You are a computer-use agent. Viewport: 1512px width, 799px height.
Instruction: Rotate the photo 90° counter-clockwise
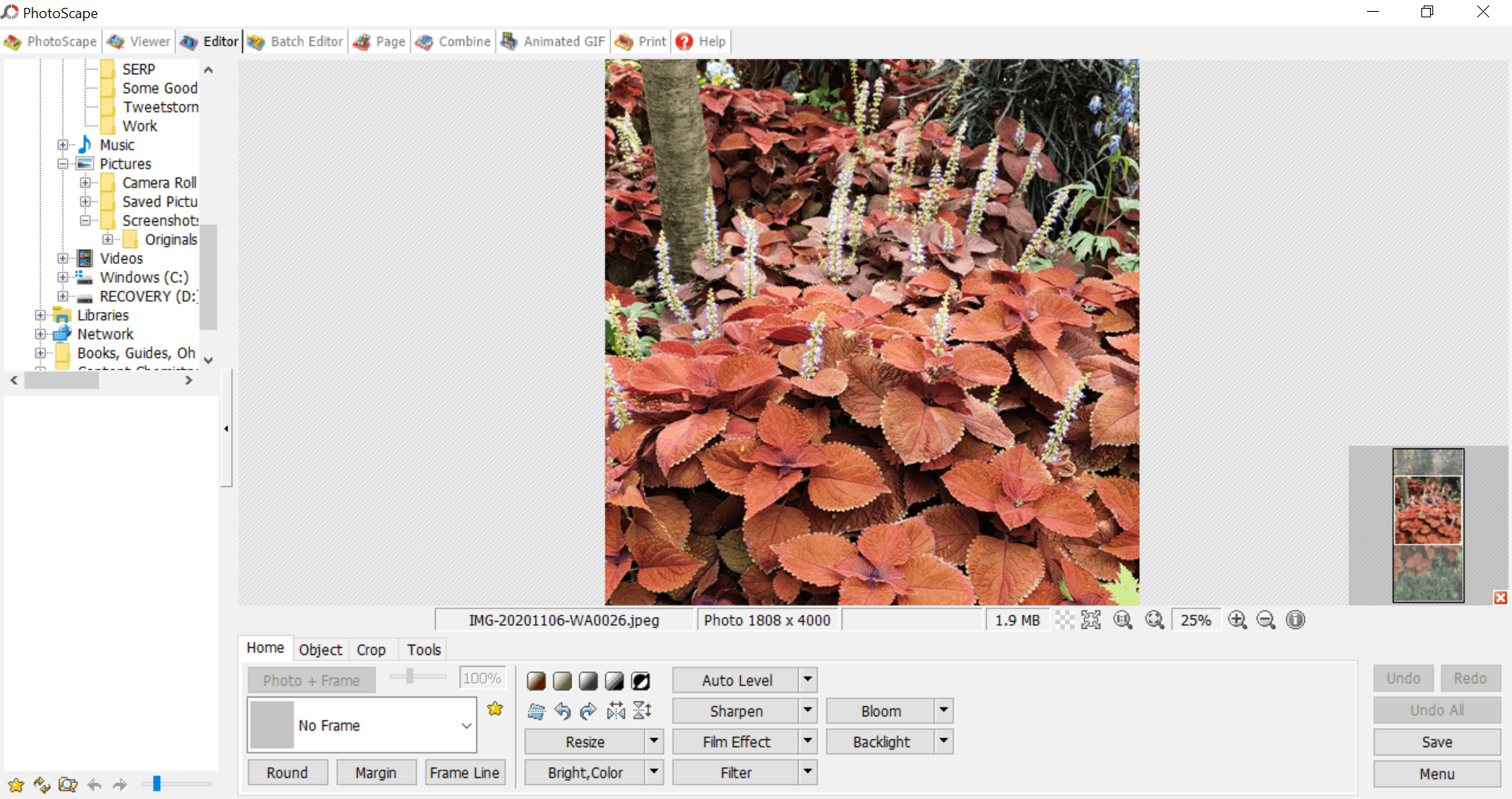pyautogui.click(x=562, y=712)
